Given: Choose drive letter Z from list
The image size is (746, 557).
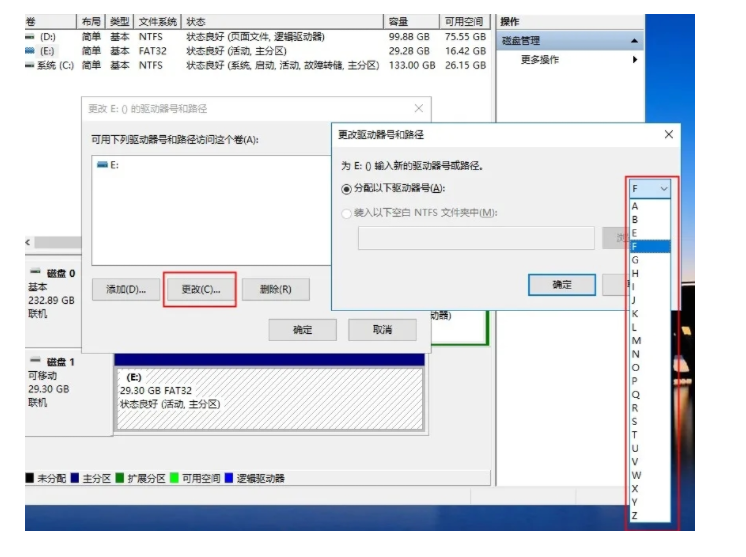Looking at the screenshot, I should tap(636, 516).
